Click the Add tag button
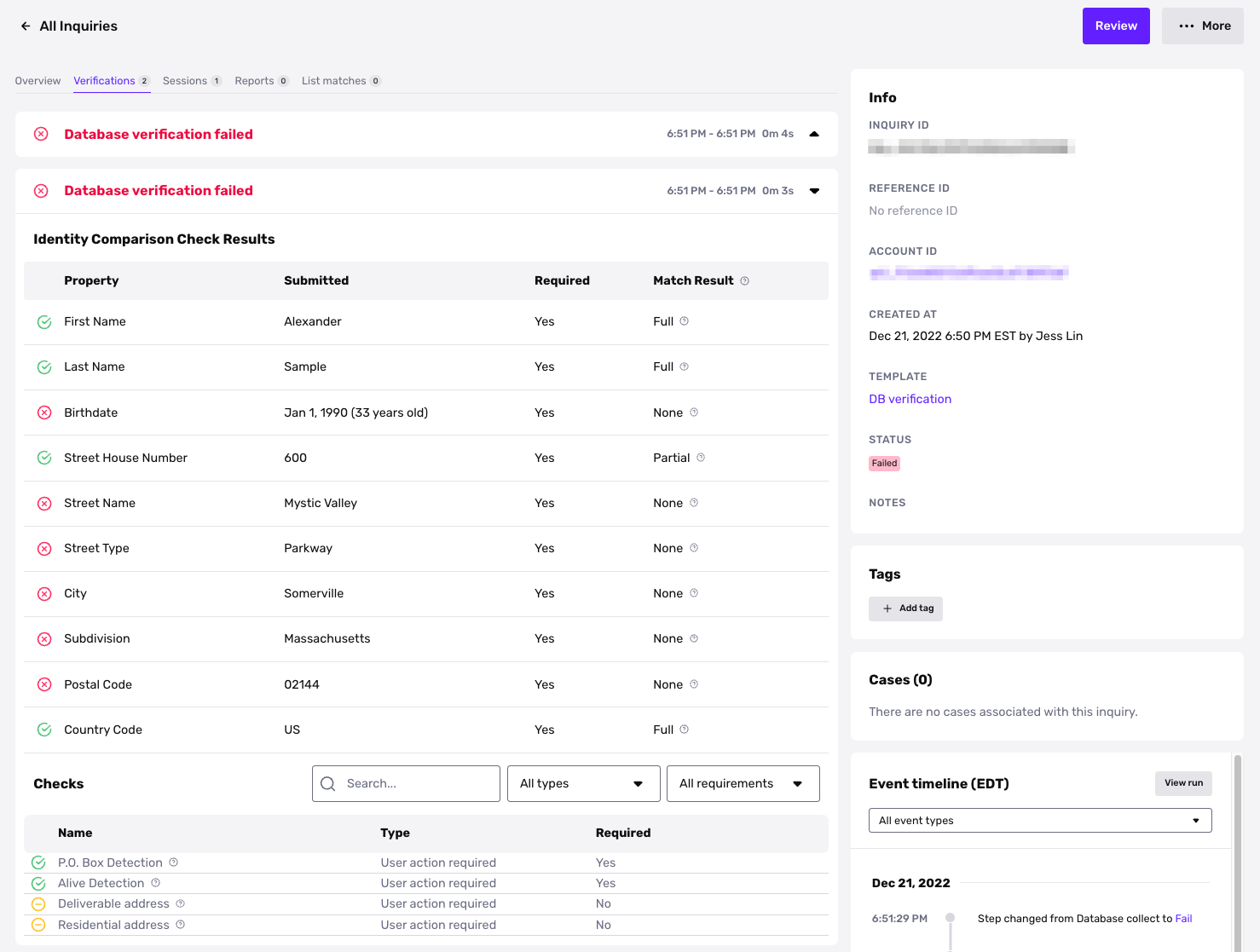This screenshot has height=952, width=1260. click(905, 609)
